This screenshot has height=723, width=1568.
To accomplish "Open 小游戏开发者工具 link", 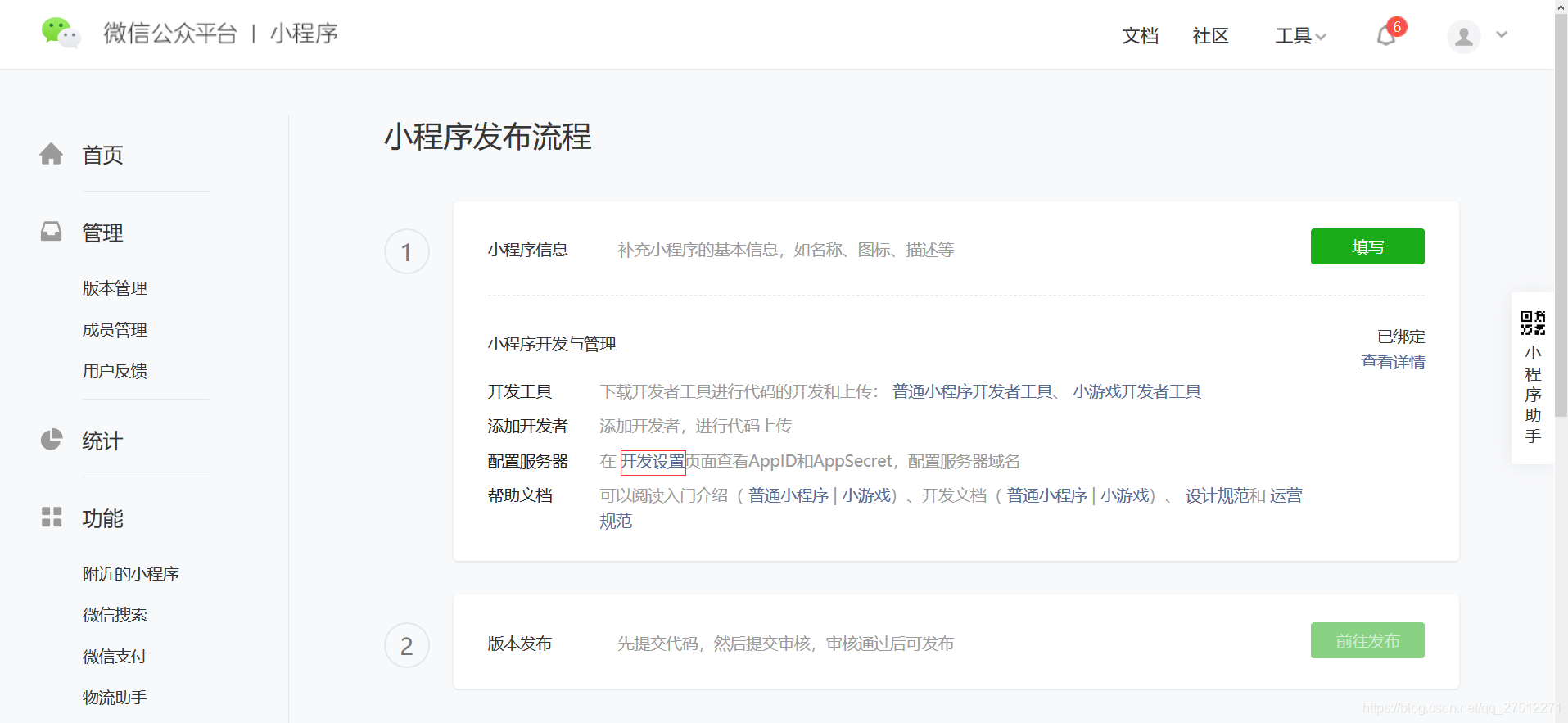I will click(1137, 391).
